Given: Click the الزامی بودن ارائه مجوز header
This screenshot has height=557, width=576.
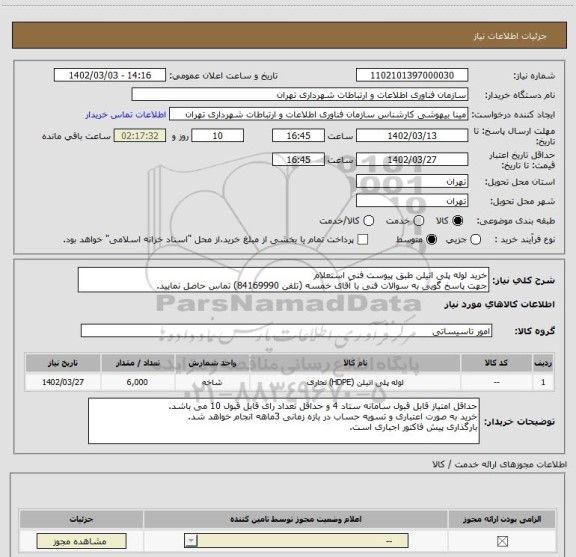Looking at the screenshot, I should pyautogui.click(x=502, y=519).
